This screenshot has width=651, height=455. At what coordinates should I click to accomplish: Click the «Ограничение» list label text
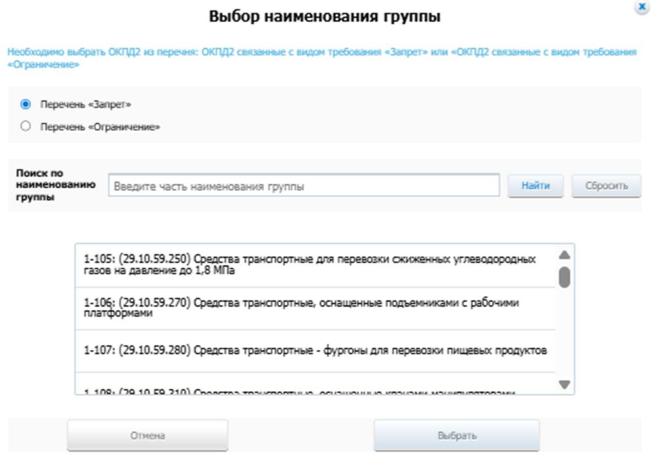pos(100,127)
